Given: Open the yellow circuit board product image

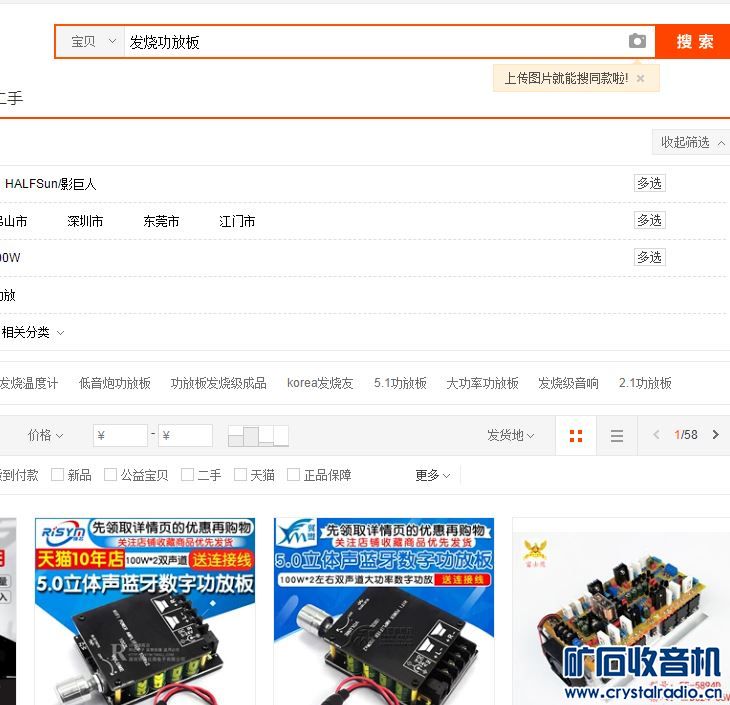Looking at the screenshot, I should coord(621,611).
